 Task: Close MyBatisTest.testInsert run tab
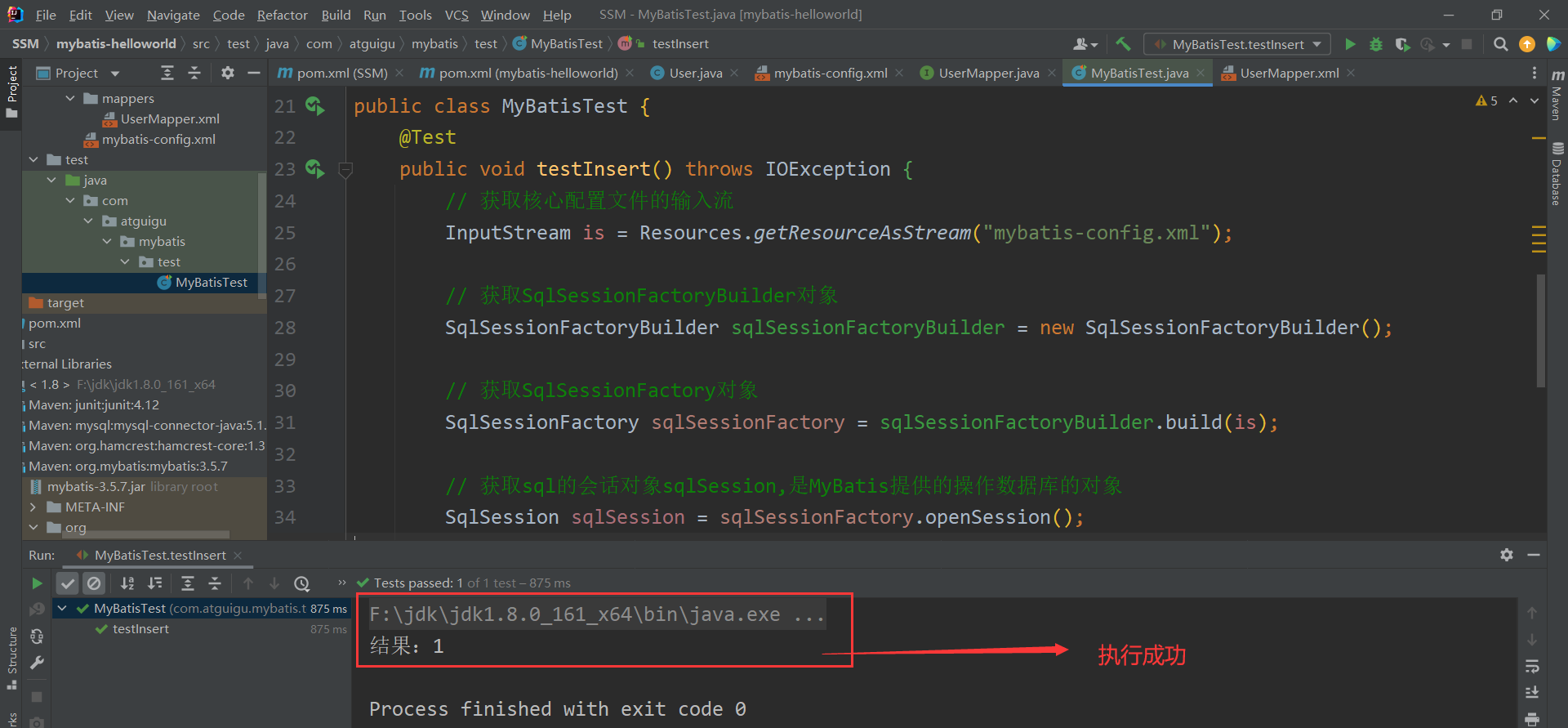[238, 555]
